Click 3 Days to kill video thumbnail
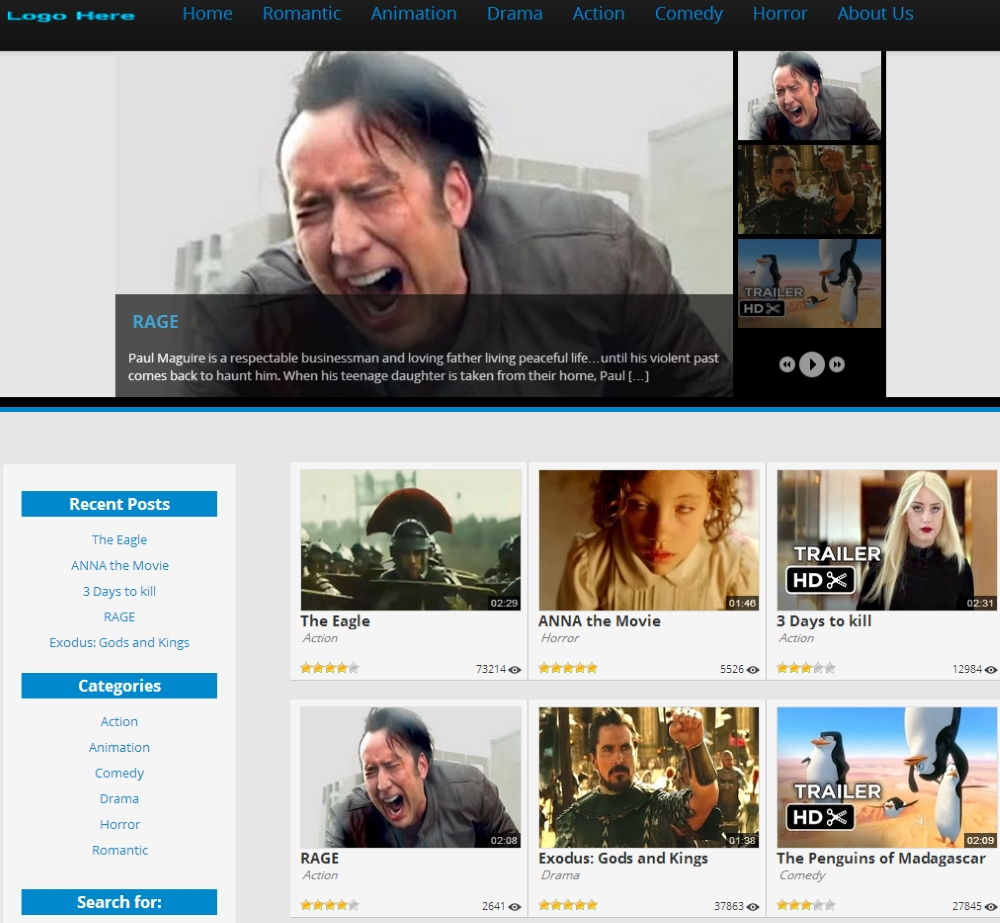Viewport: 1000px width, 923px height. pyautogui.click(x=887, y=540)
